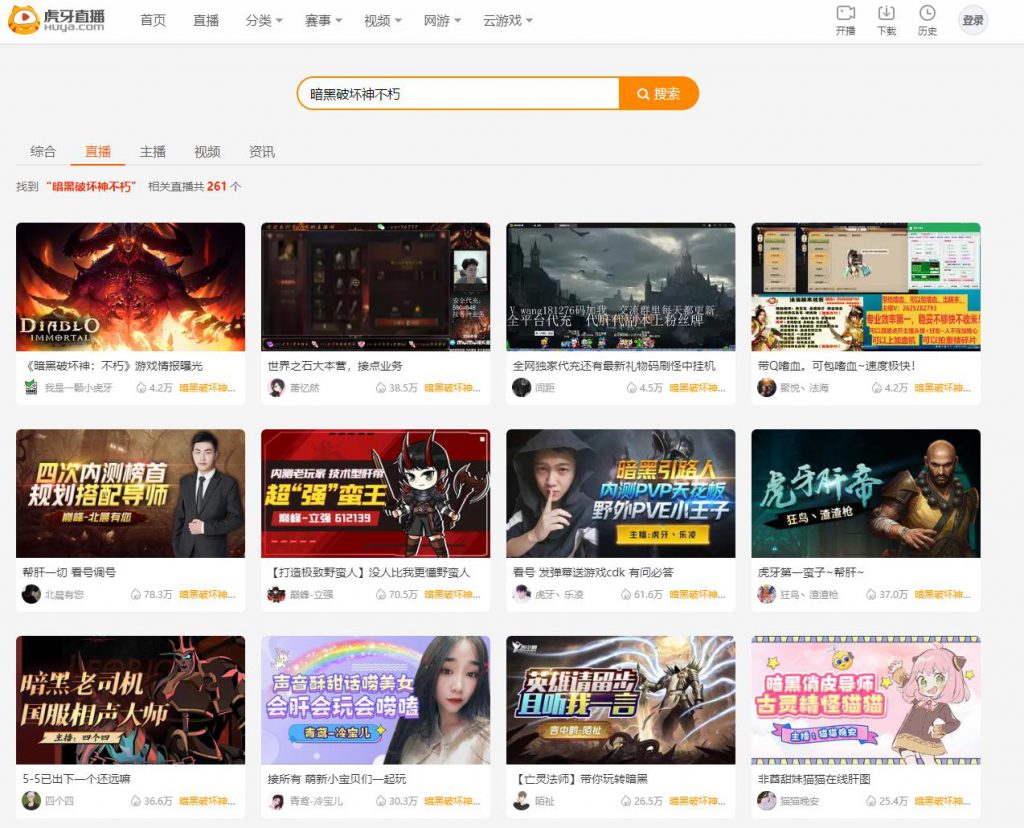Switch to the 主播 results tab
1024x828 pixels.
tap(153, 151)
